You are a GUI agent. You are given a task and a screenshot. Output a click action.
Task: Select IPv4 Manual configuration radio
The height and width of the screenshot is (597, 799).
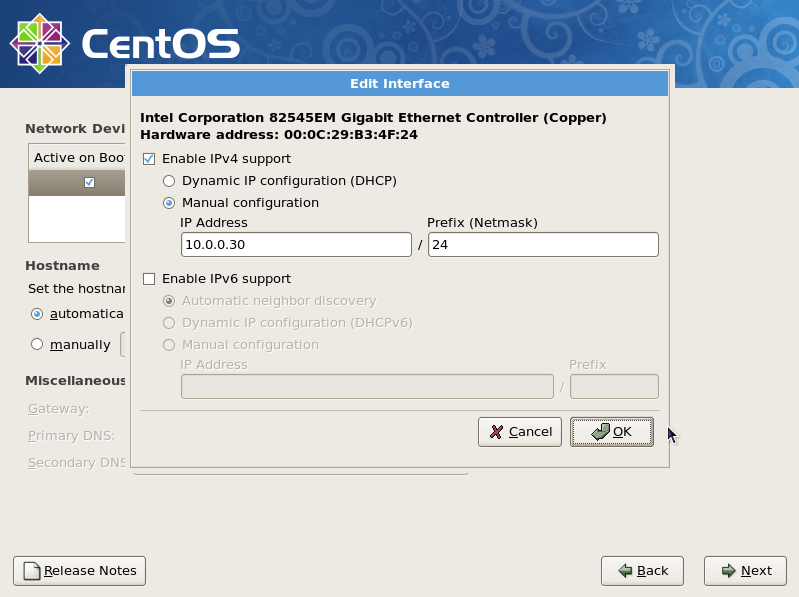tap(169, 203)
